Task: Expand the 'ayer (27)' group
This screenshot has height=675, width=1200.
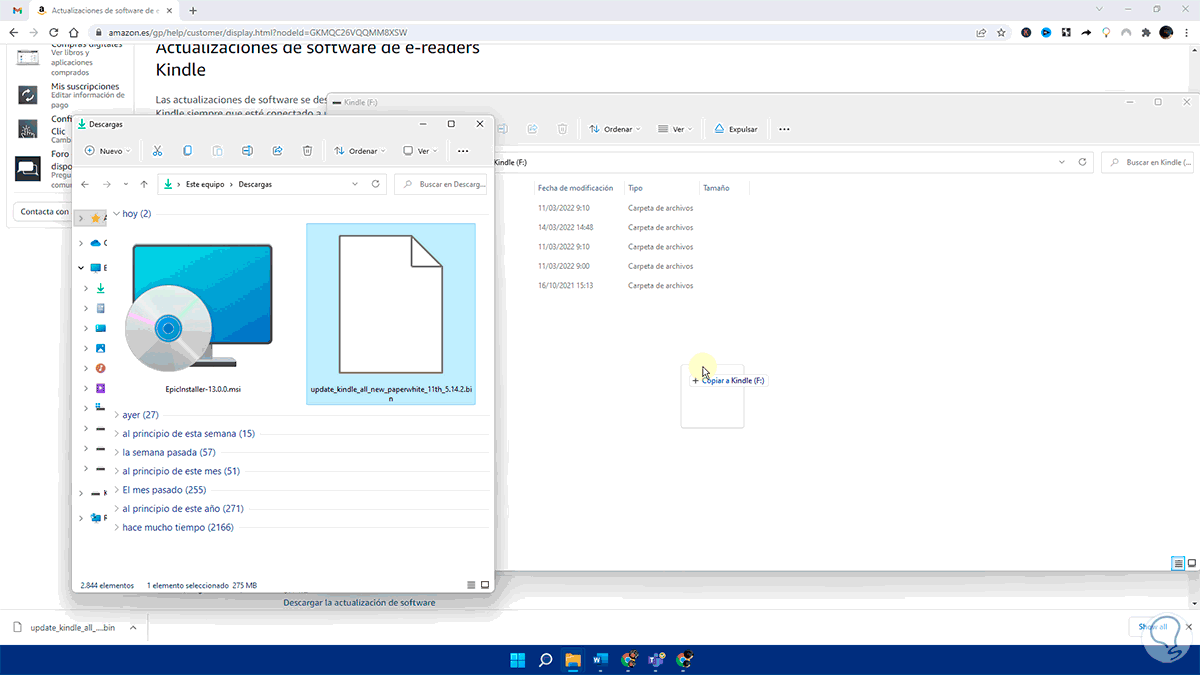Action: tap(137, 414)
